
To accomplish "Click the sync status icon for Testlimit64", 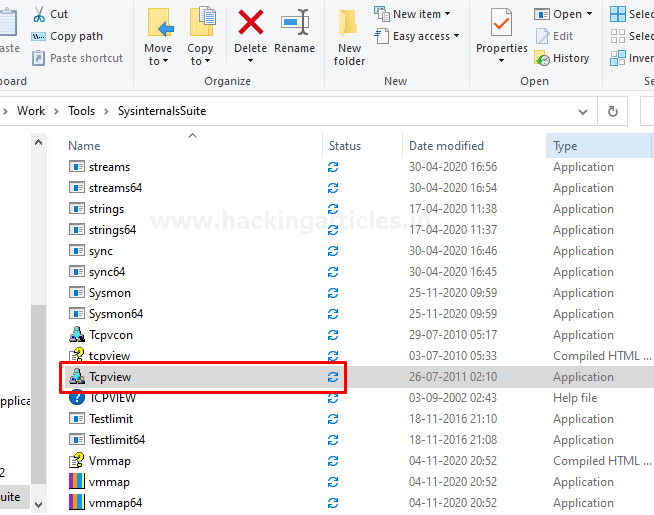I will point(333,440).
